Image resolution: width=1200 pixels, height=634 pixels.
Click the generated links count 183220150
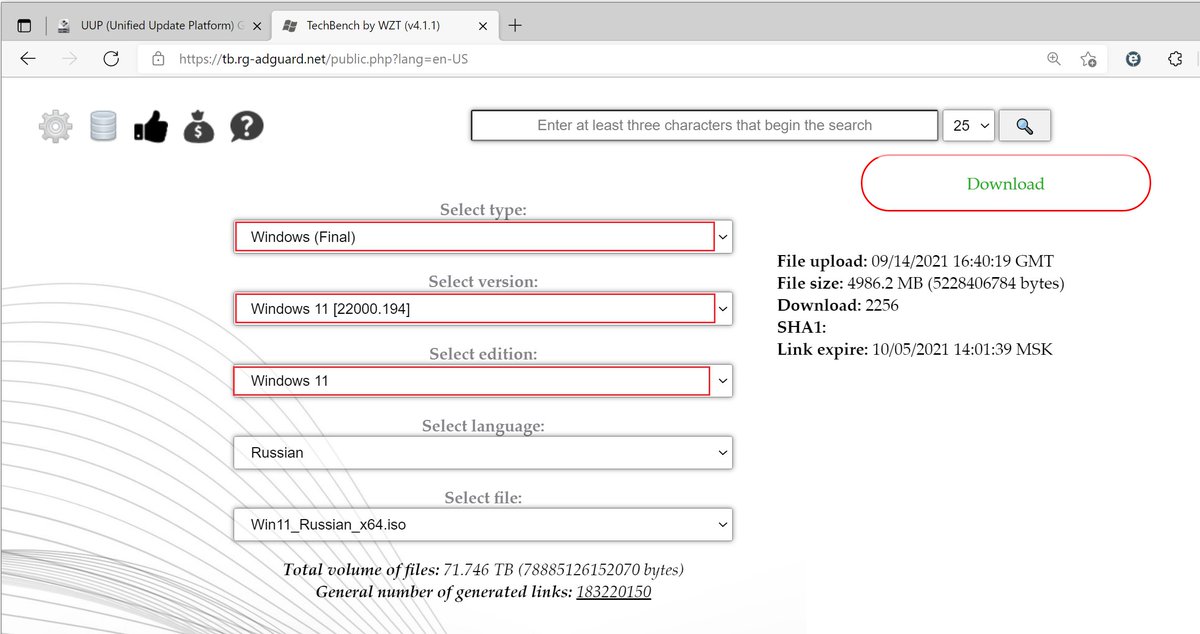[613, 592]
